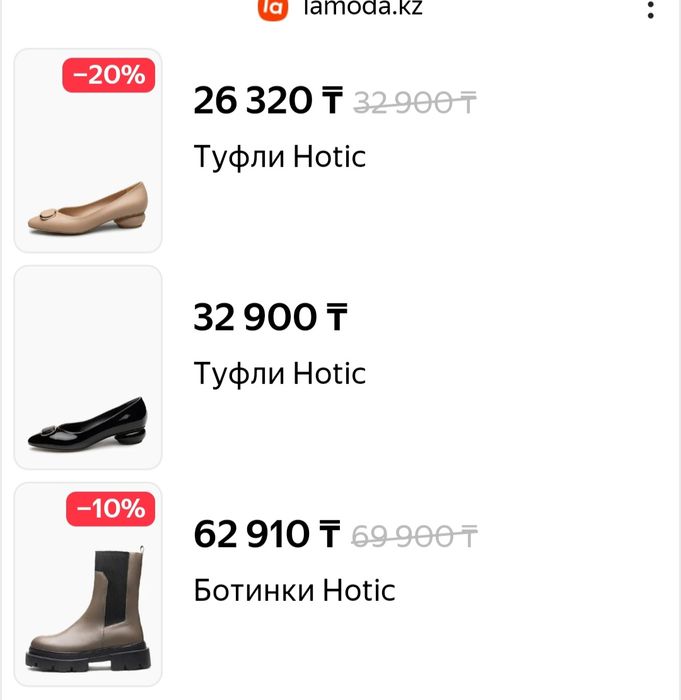Click the crossed-out 32 900 ₸ old price
Screen dimensions: 681x700
coord(416,101)
